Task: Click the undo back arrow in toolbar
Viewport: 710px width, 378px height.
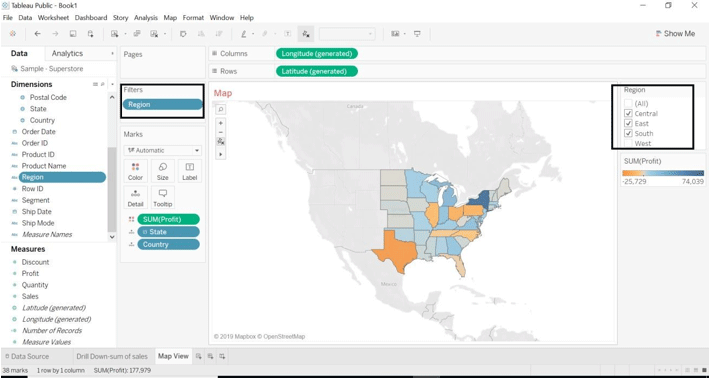Action: (38, 34)
